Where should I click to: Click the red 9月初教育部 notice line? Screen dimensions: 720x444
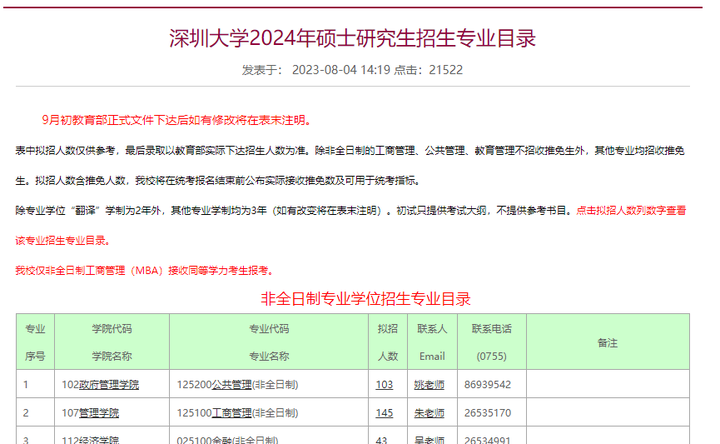(x=178, y=120)
